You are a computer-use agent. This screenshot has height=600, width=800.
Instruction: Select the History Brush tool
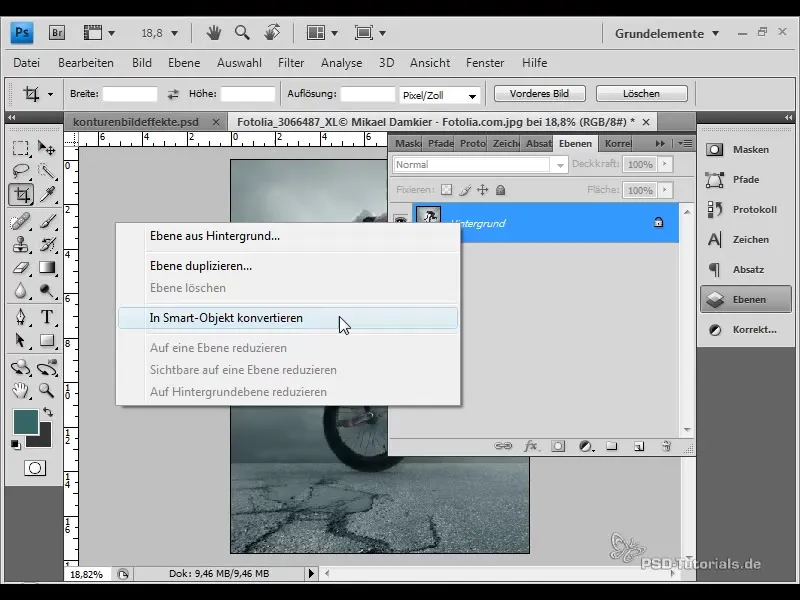point(47,244)
